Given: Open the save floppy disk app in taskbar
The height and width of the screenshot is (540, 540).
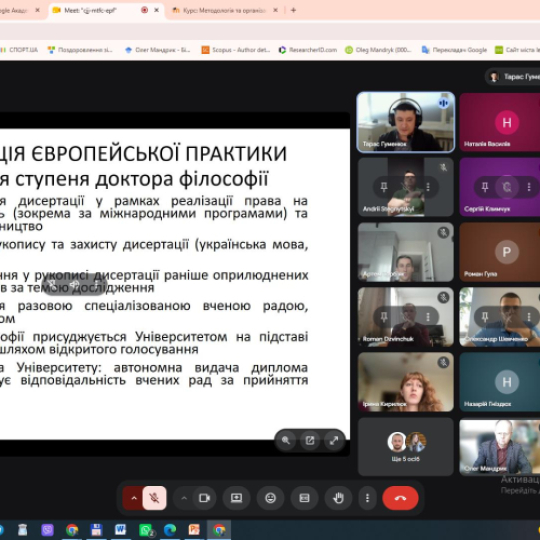Looking at the screenshot, I should point(96,530).
